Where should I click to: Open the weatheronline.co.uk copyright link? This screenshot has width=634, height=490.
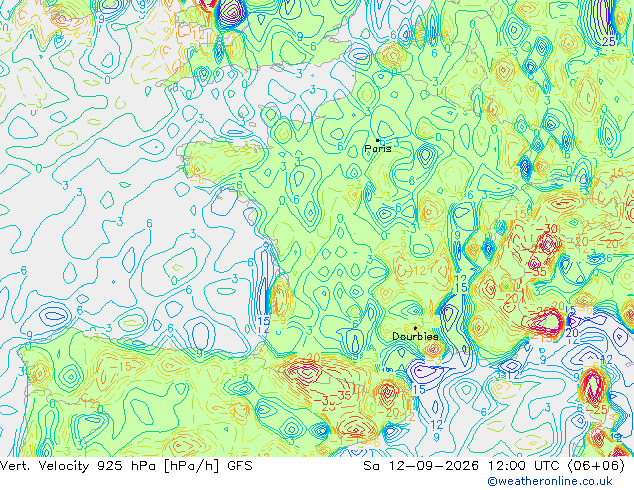tap(550, 481)
